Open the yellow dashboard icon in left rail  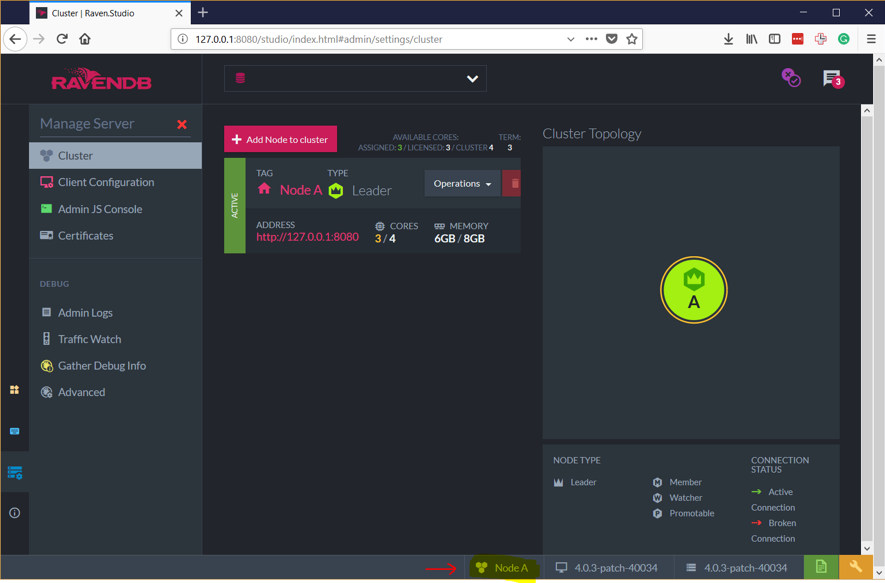[15, 390]
